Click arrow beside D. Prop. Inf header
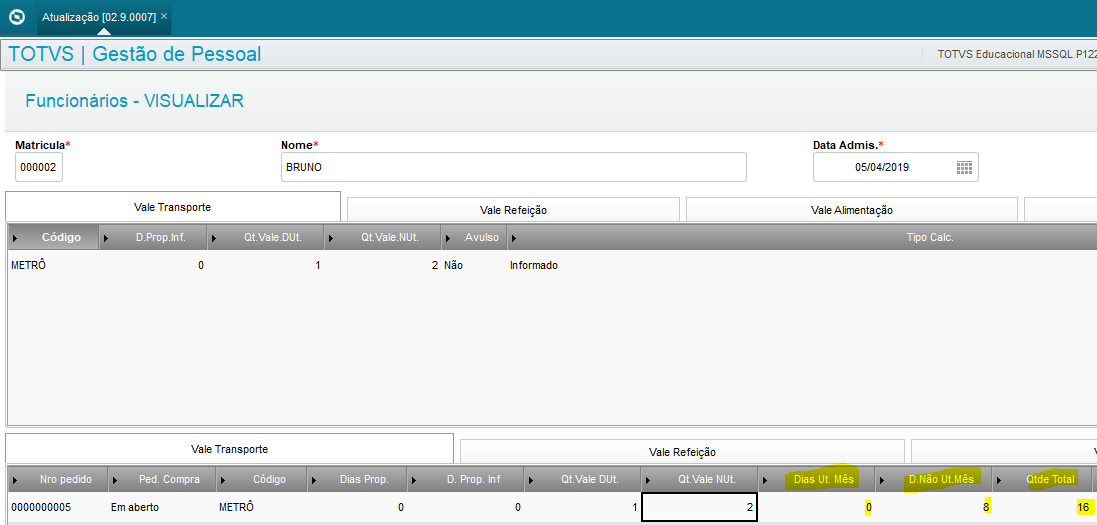This screenshot has height=525, width=1097. coord(414,480)
